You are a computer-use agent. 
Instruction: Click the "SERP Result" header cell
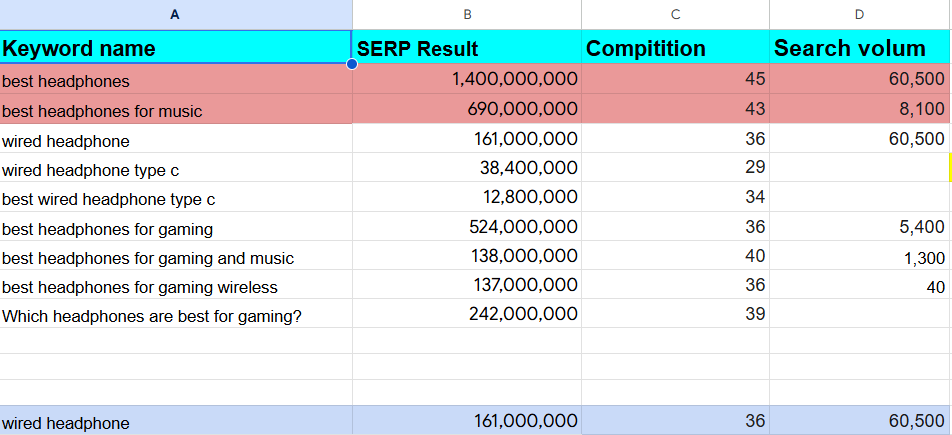pyautogui.click(x=467, y=48)
